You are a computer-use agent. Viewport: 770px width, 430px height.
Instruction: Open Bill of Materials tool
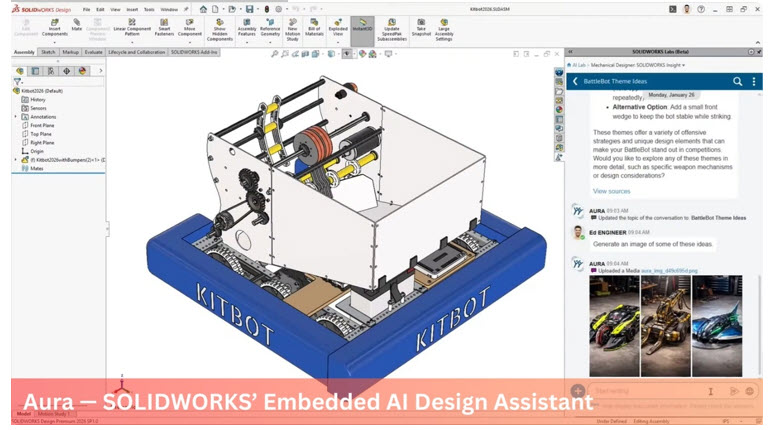tap(314, 28)
